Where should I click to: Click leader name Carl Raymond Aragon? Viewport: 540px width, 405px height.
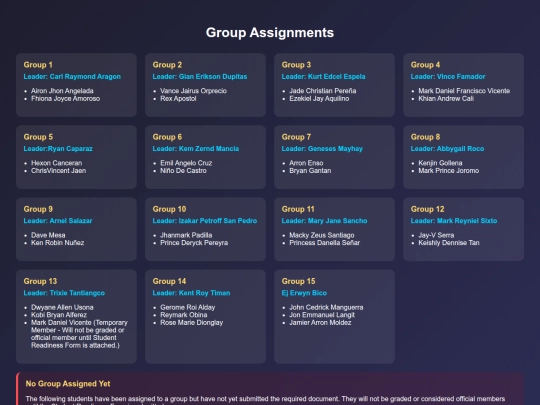pos(85,76)
